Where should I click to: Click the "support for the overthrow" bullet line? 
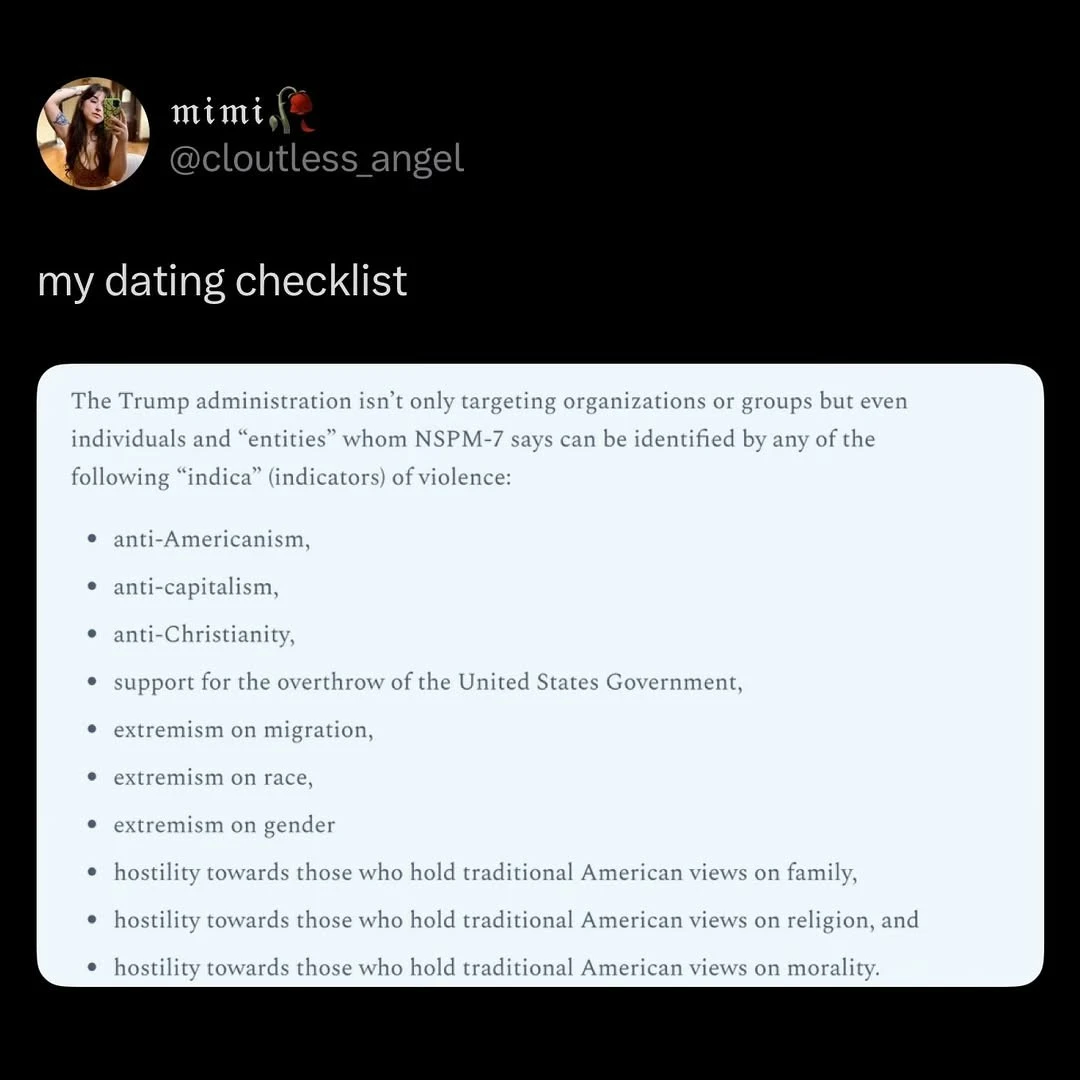427,682
